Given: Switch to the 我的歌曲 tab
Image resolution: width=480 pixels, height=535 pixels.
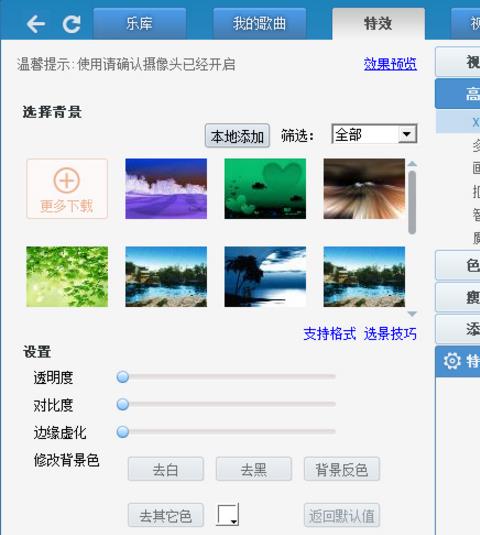Looking at the screenshot, I should pyautogui.click(x=259, y=24).
